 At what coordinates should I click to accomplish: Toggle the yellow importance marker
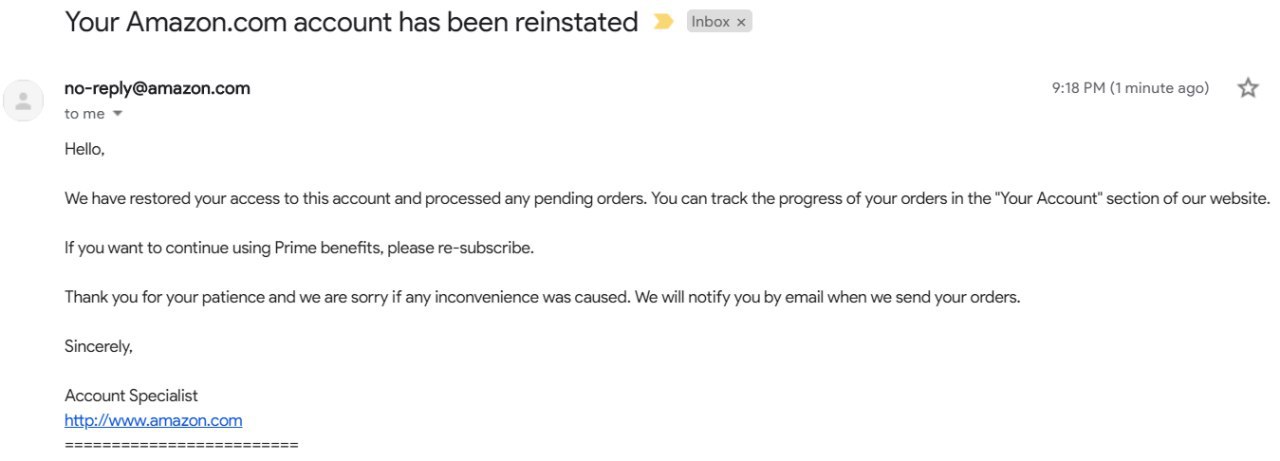click(x=663, y=22)
